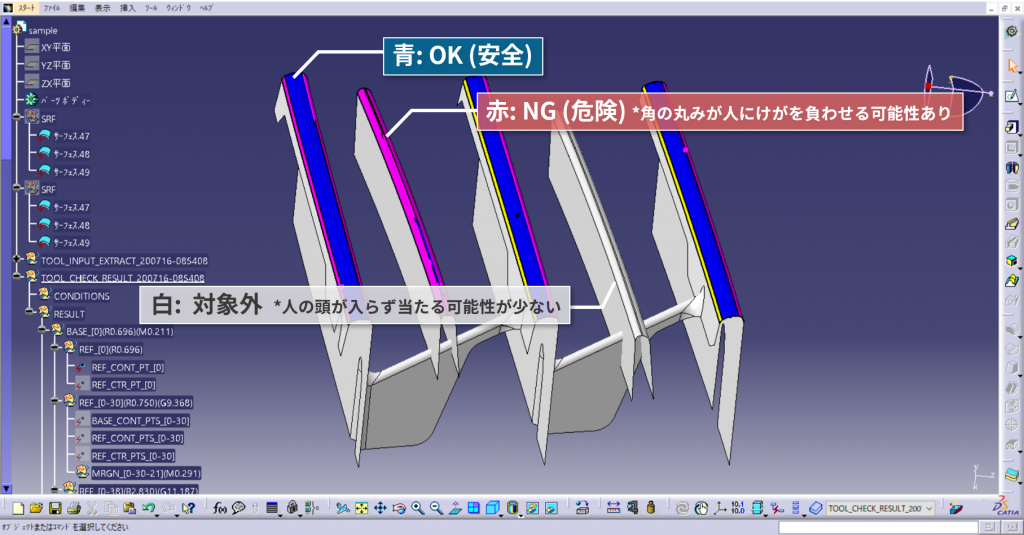Collapse the BASE_[0](R0.696)(M0.211) node

(x=43, y=331)
